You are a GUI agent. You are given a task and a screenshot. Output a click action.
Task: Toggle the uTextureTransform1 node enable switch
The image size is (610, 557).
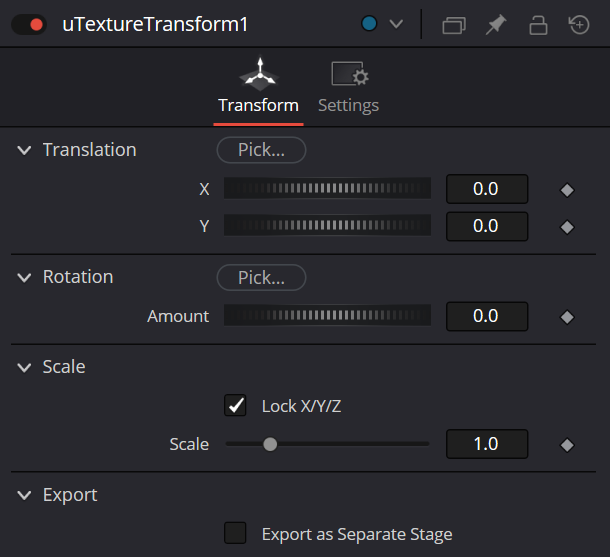point(29,25)
